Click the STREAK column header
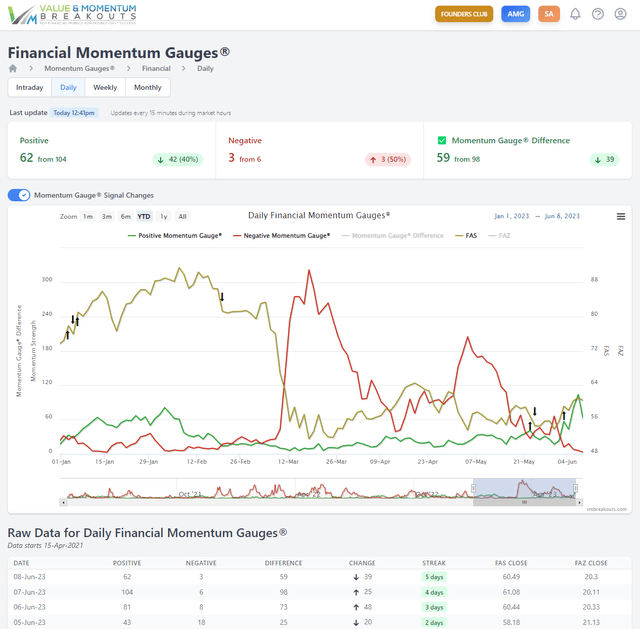This screenshot has width=640, height=629. coord(434,563)
